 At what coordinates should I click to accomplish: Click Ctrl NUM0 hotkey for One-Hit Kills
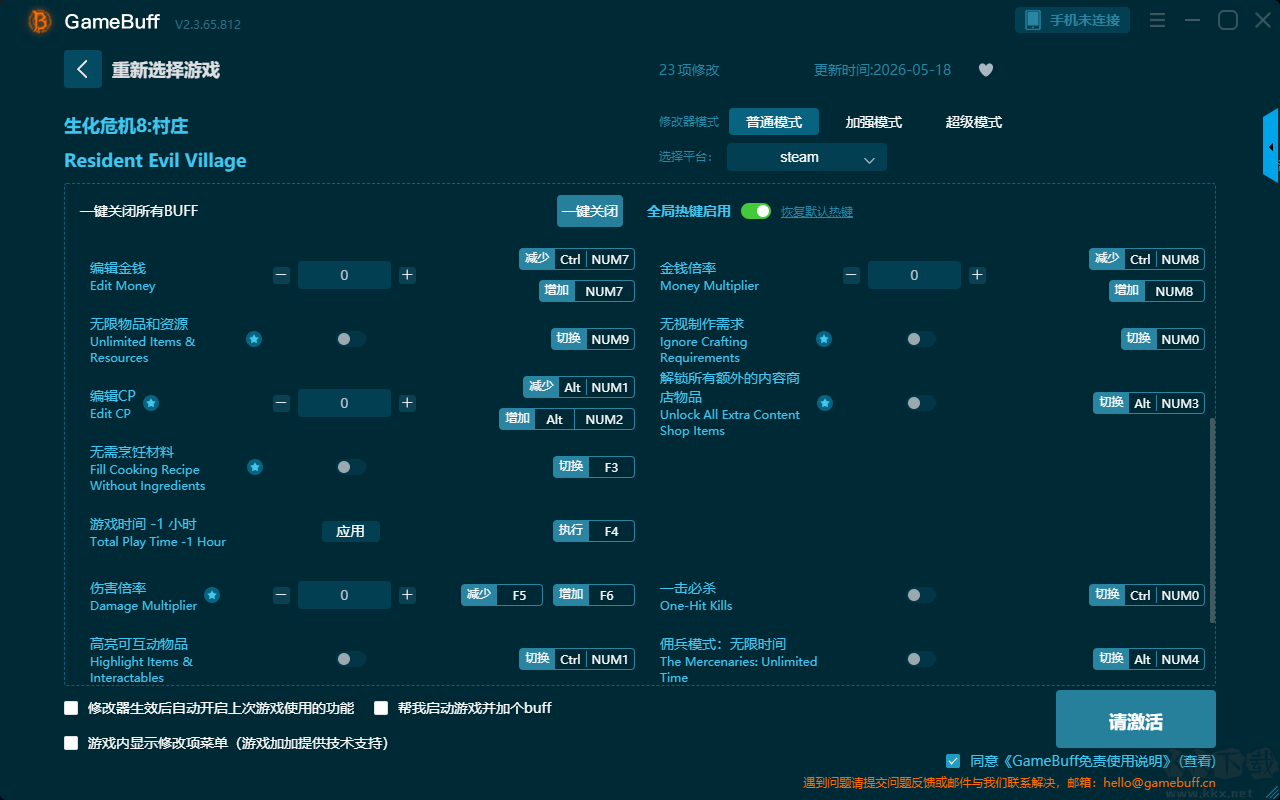click(1147, 595)
